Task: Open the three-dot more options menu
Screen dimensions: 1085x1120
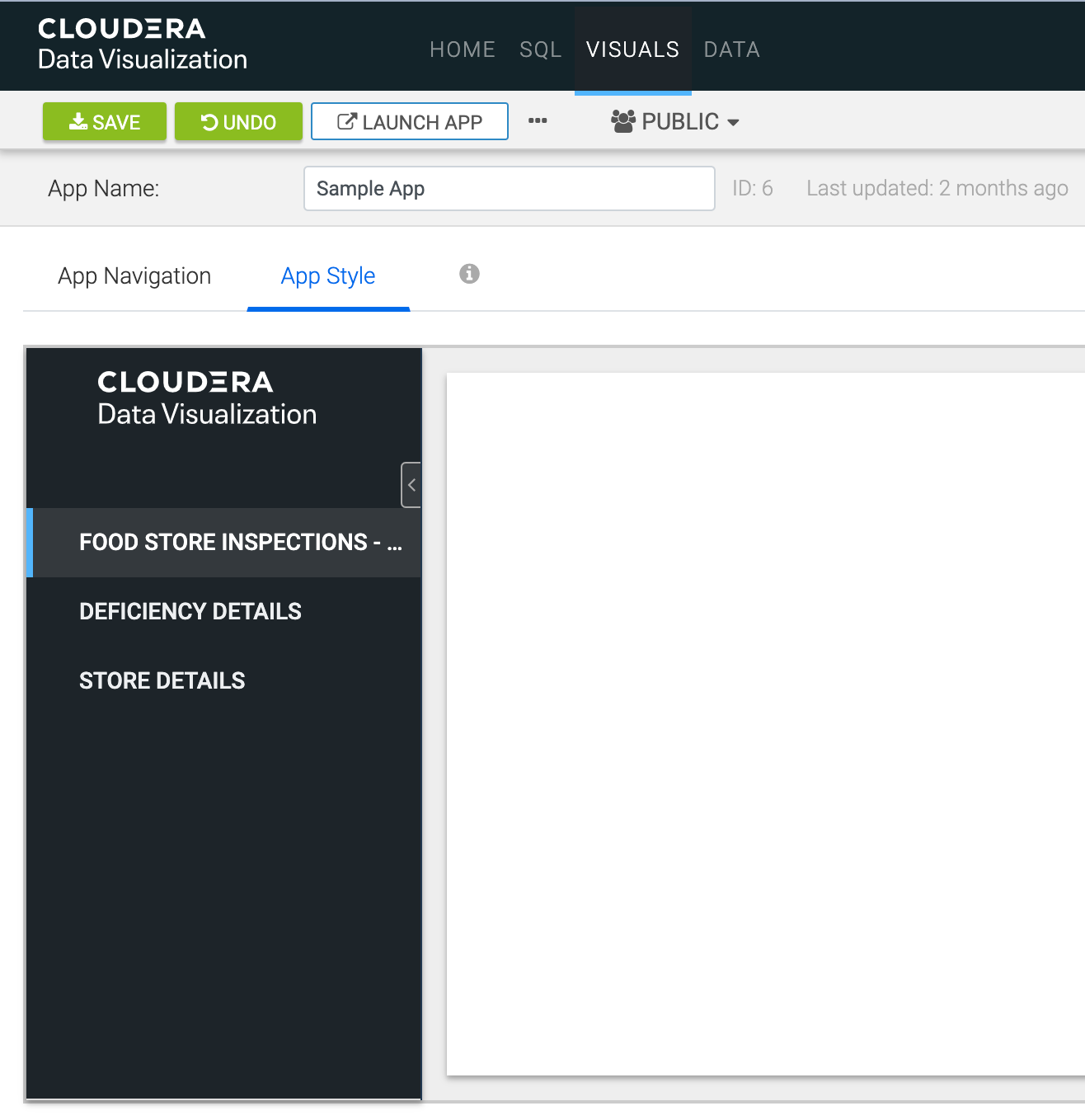Action: pos(538,121)
